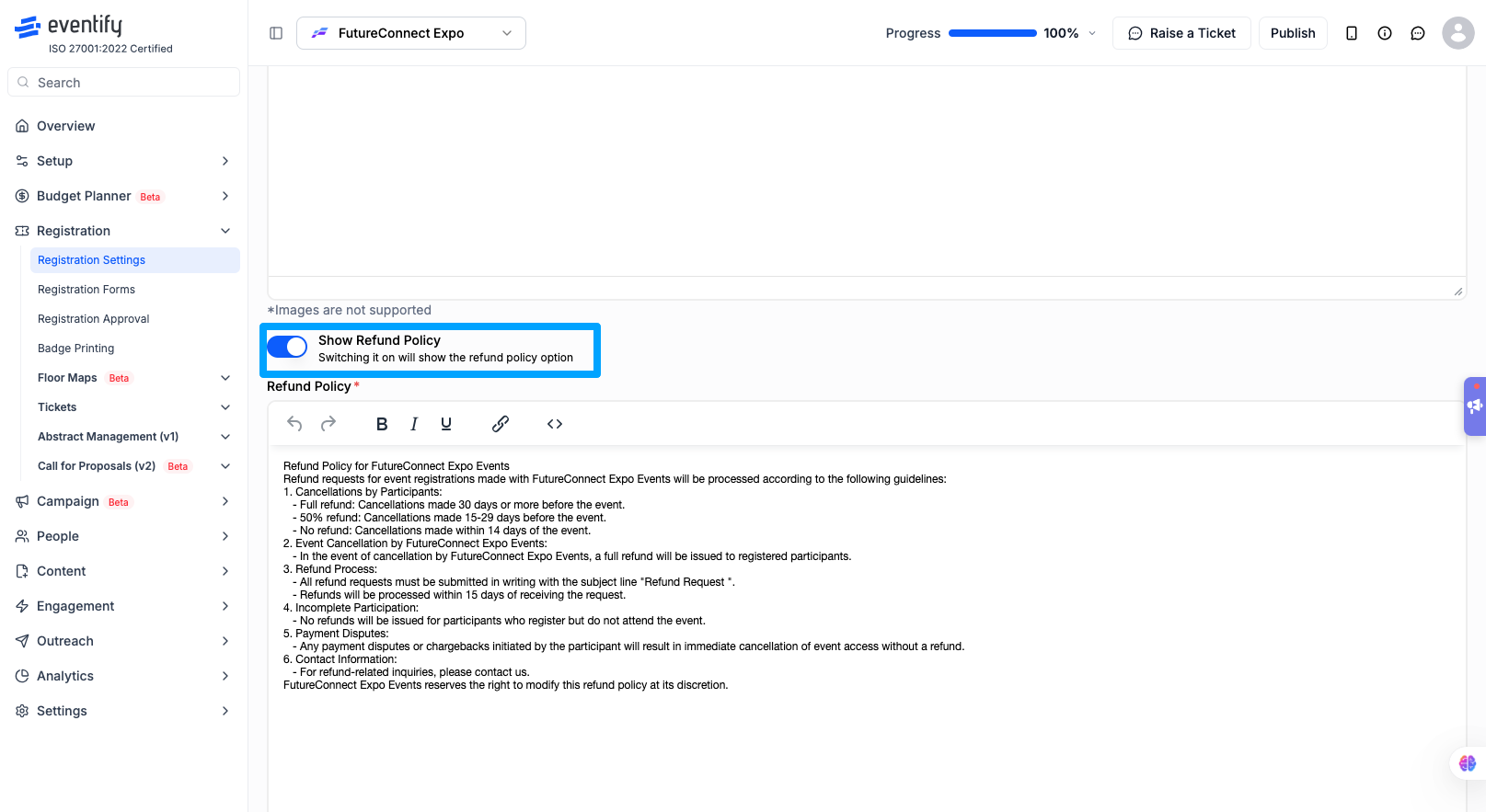
Task: Open mobile preview icon in header
Action: click(1352, 33)
